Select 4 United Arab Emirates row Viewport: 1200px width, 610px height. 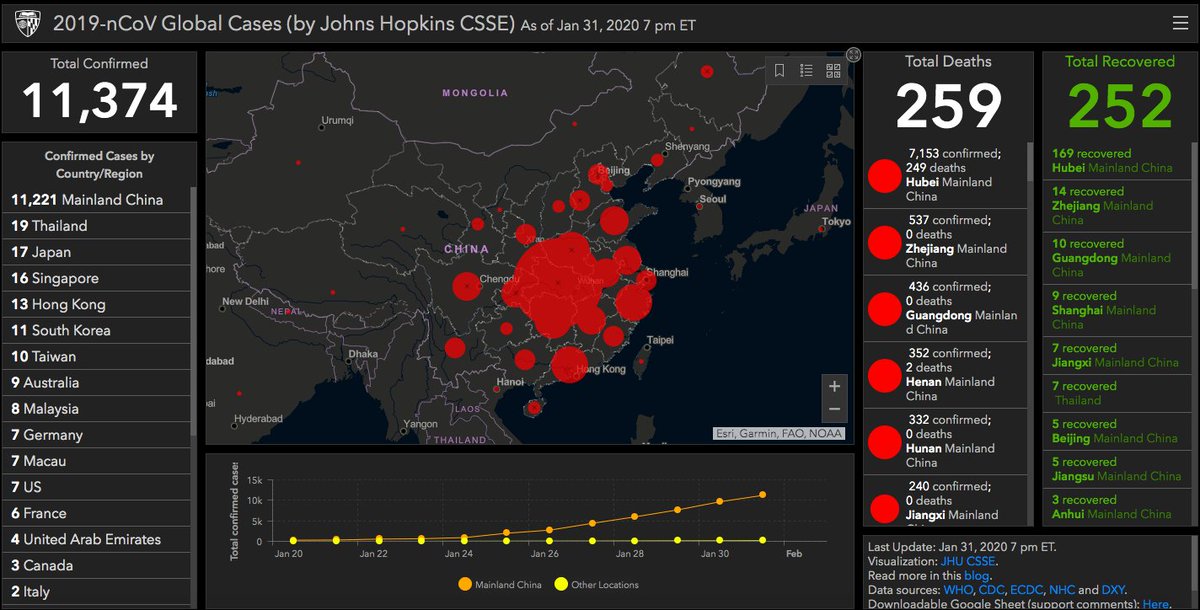tap(97, 538)
